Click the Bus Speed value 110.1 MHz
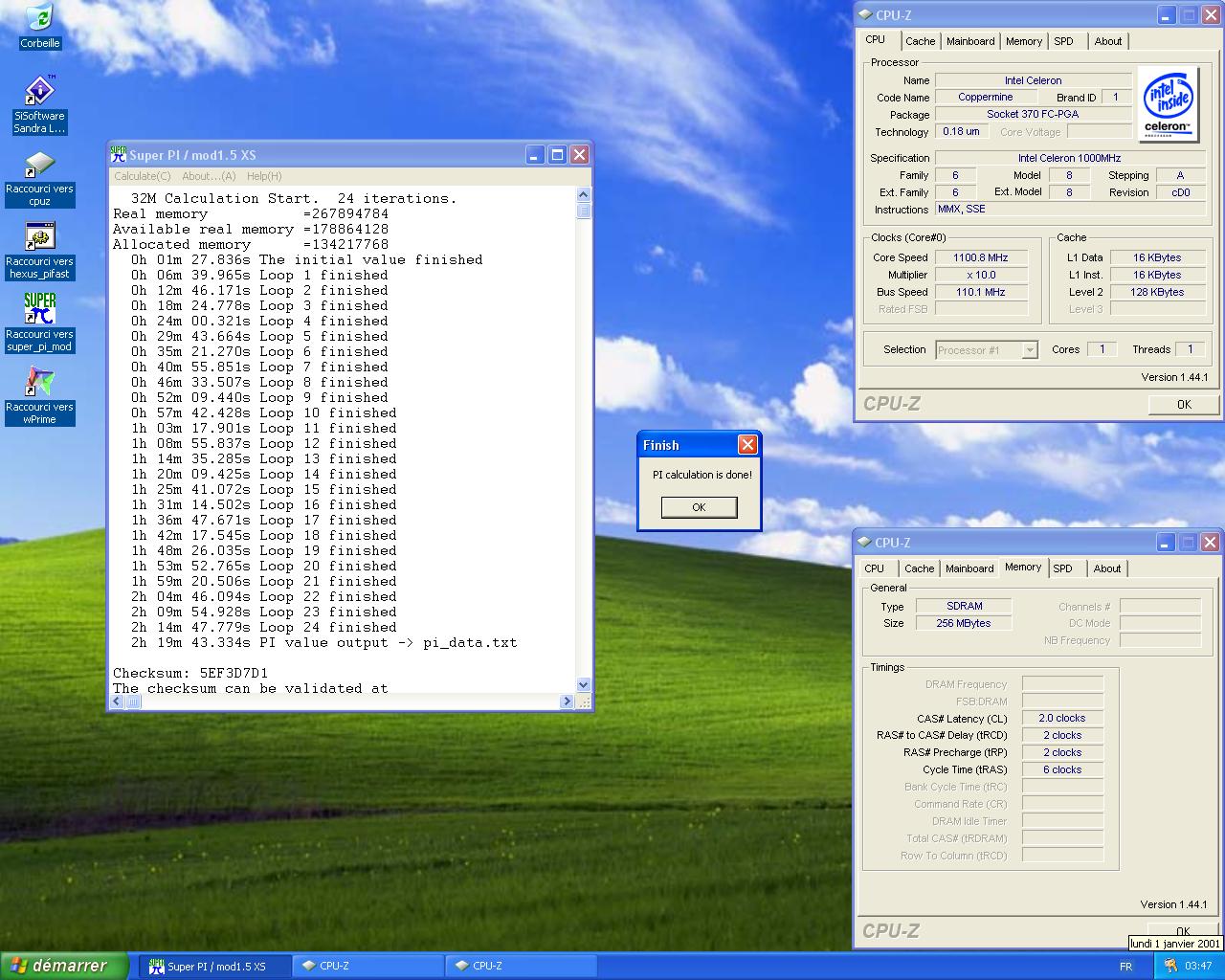 point(981,292)
